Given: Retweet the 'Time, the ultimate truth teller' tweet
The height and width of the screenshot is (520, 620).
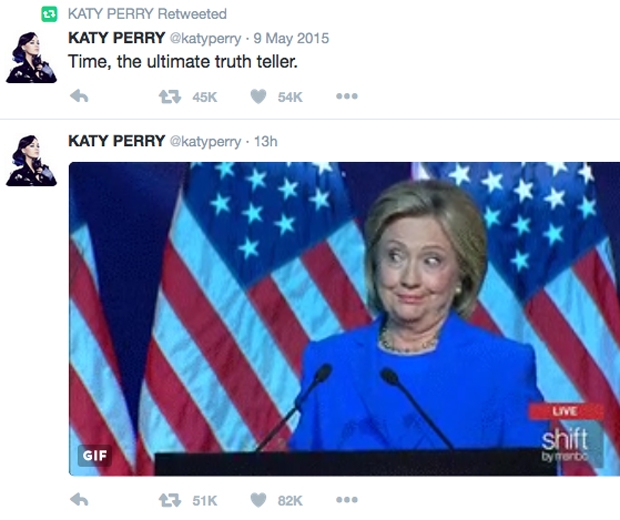Looking at the screenshot, I should (x=170, y=96).
